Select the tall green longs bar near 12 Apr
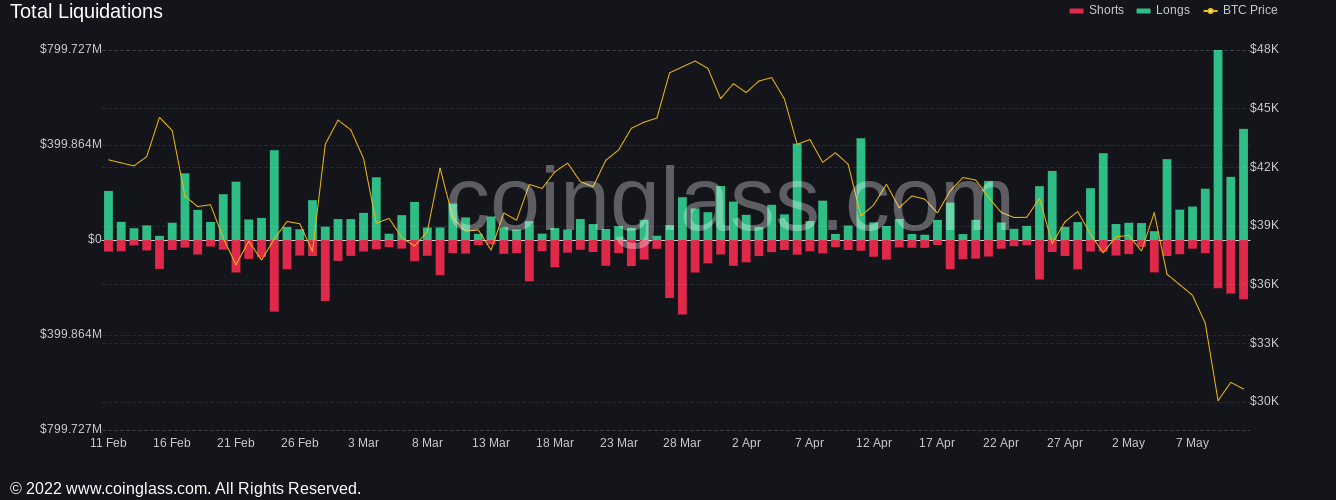 pos(861,190)
